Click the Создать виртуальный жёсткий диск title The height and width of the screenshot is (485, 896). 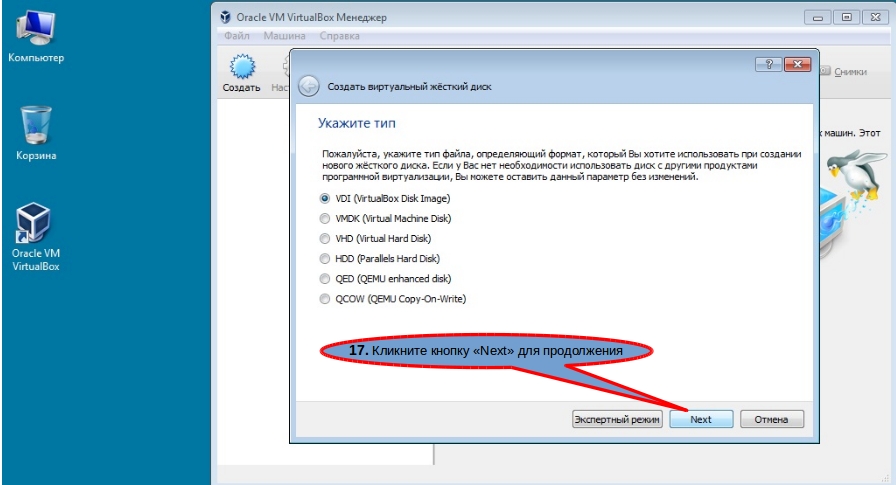click(409, 87)
